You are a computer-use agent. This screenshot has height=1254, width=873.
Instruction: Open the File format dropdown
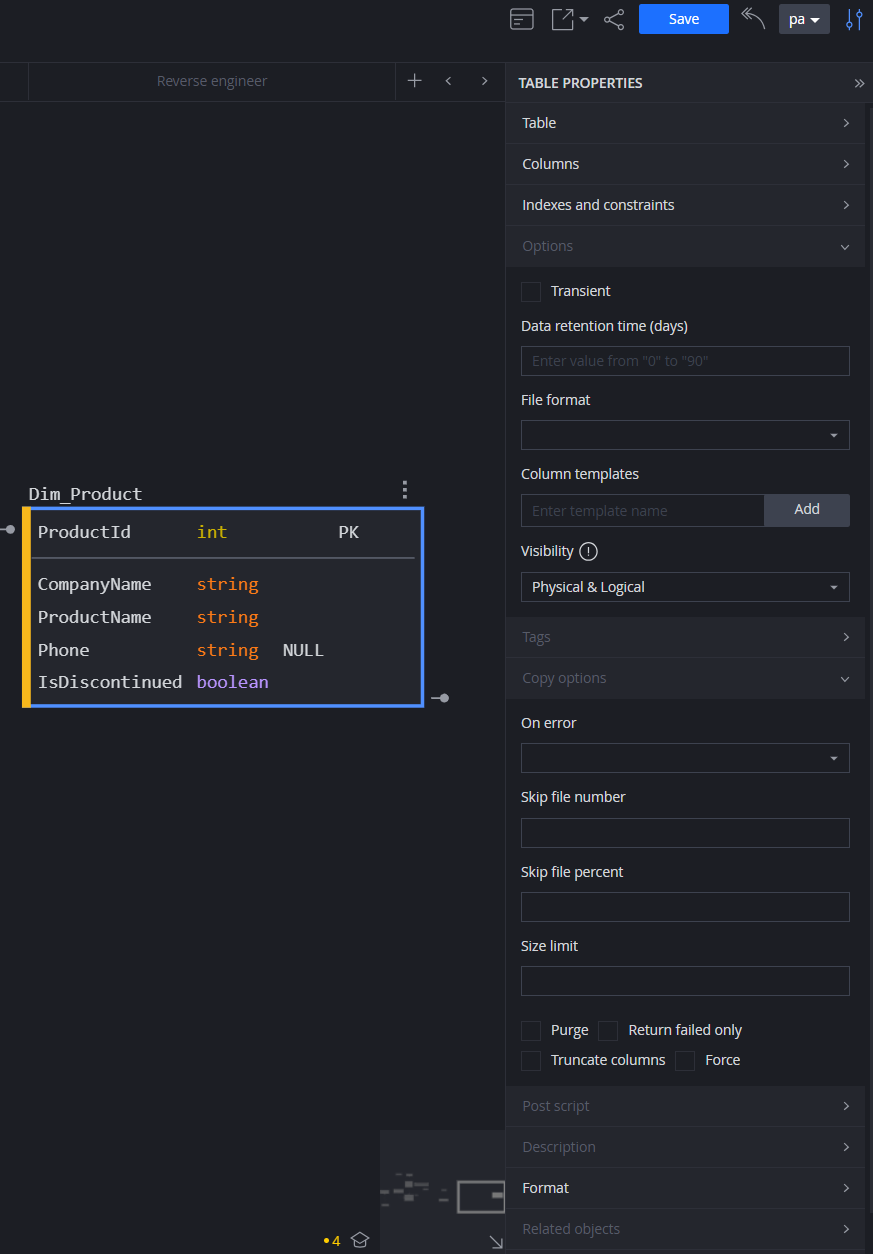685,434
